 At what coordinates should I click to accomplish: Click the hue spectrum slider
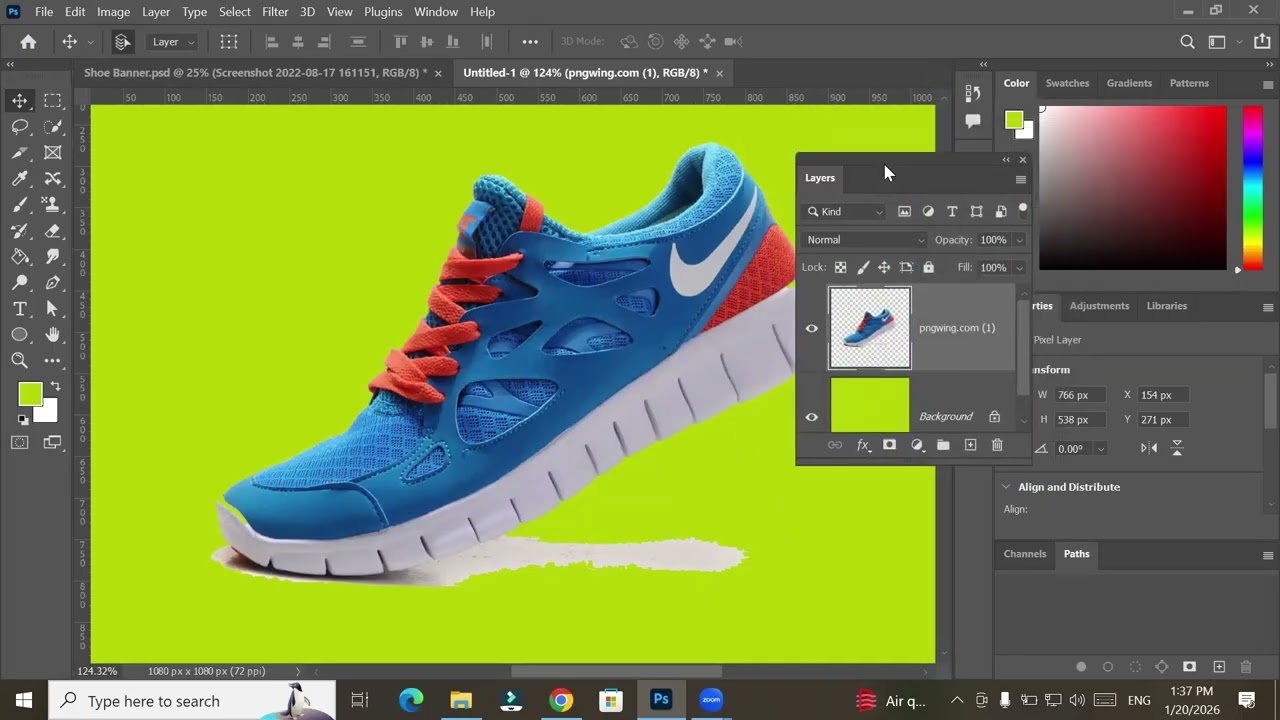[x=1252, y=188]
